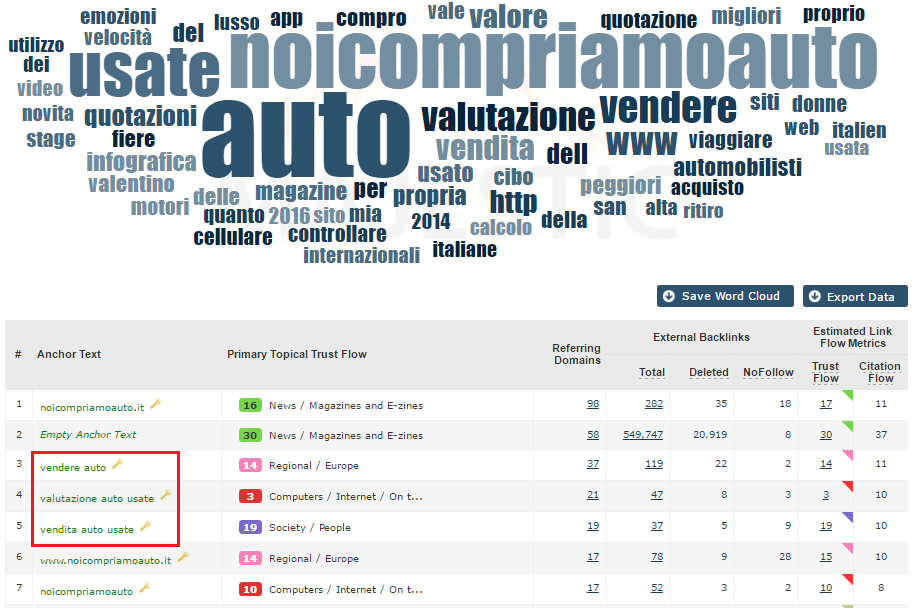This screenshot has width=920, height=608.
Task: Click the key icon beside valutazione auto usate
Action: (165, 495)
